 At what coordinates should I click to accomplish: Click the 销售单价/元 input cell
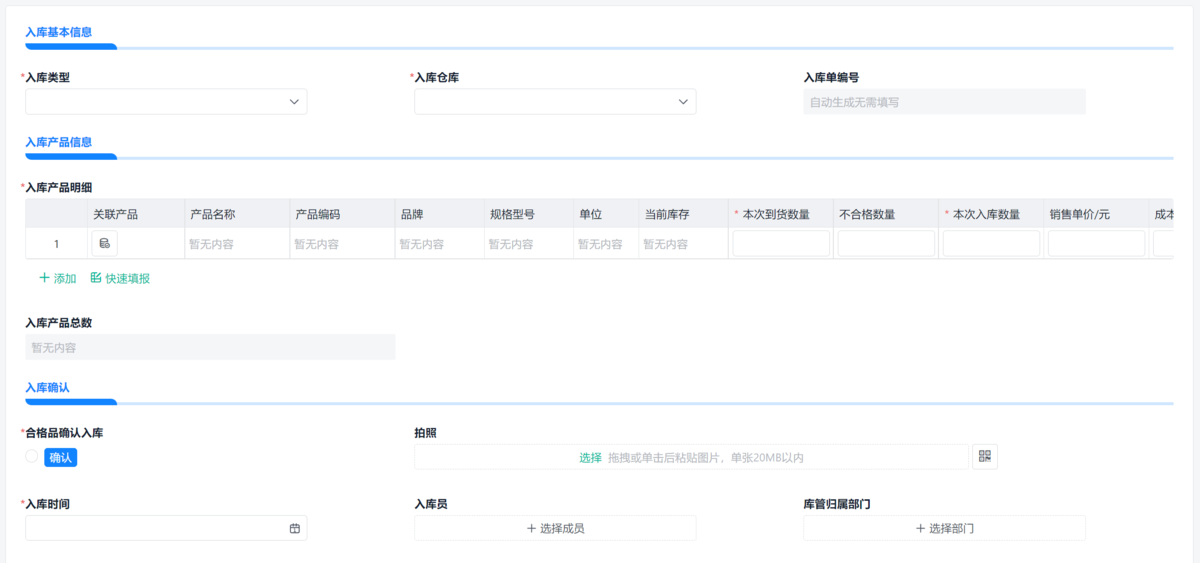1096,244
